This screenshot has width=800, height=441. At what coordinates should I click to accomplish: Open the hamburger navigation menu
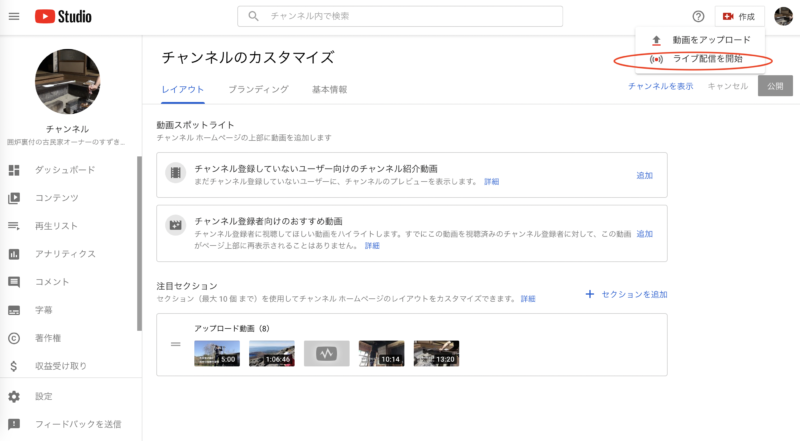[14, 16]
